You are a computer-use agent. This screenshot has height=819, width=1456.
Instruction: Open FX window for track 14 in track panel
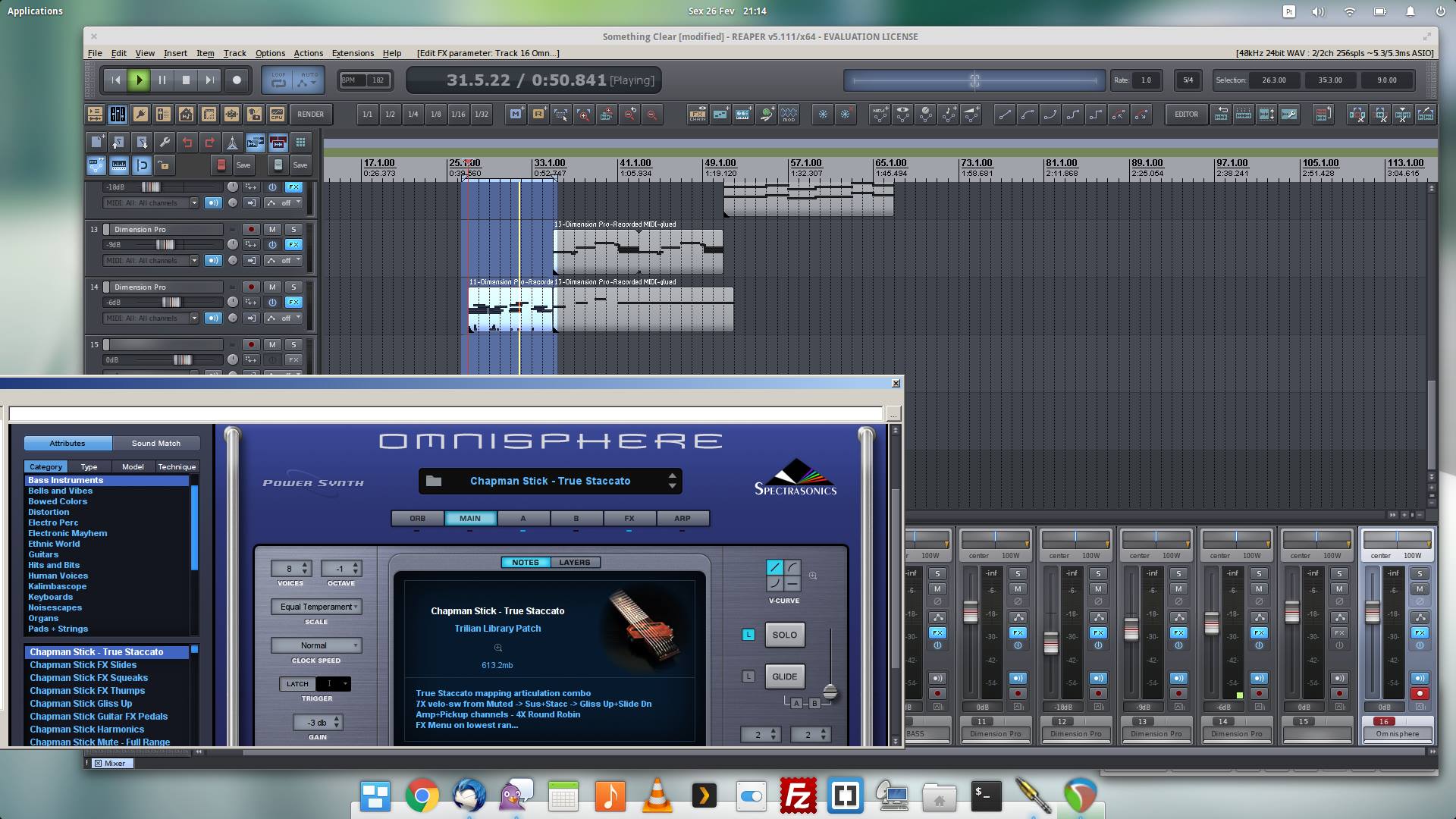coord(293,303)
